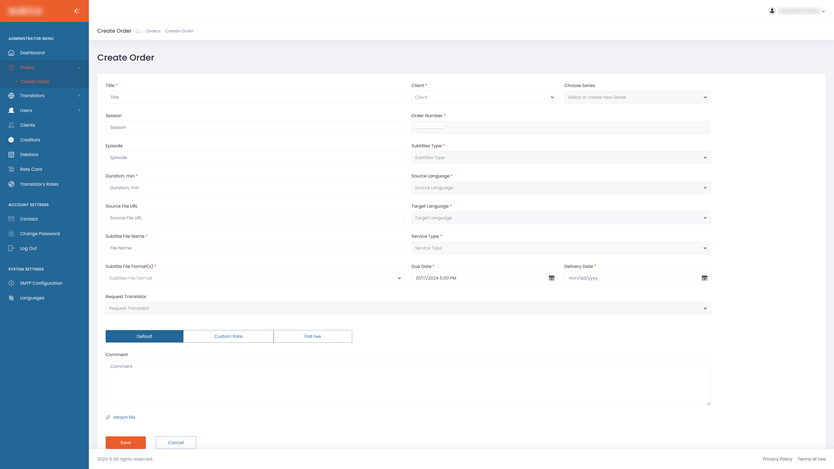Click the SMTP Configuration icon

(12, 283)
